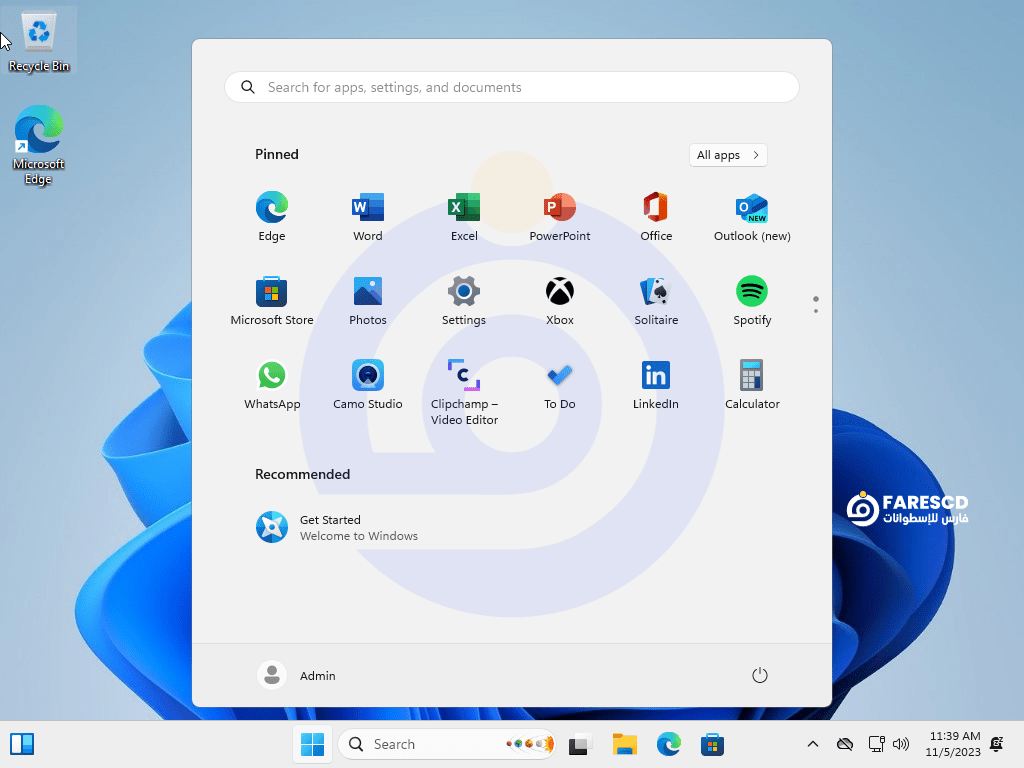The width and height of the screenshot is (1024, 768).
Task: Open the Edge pinned app
Action: point(272,216)
